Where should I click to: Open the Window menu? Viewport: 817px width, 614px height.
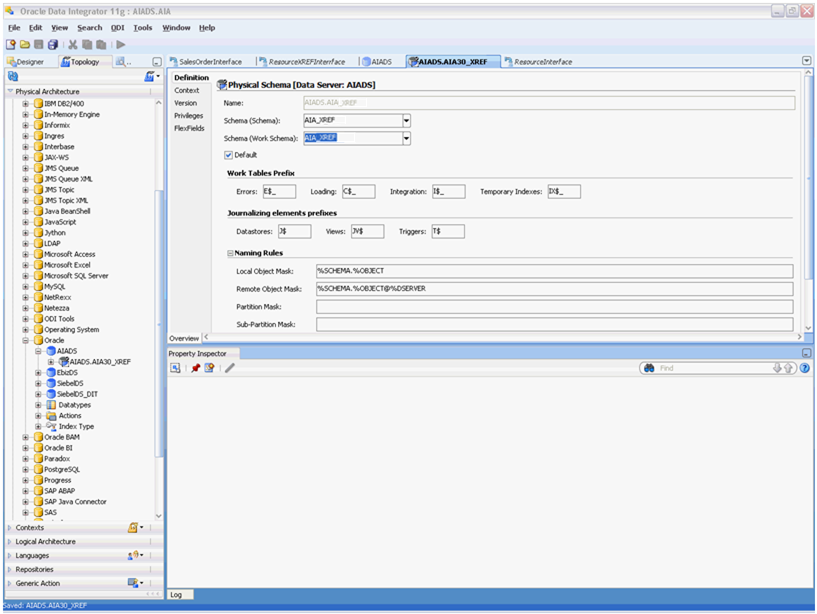click(x=176, y=28)
